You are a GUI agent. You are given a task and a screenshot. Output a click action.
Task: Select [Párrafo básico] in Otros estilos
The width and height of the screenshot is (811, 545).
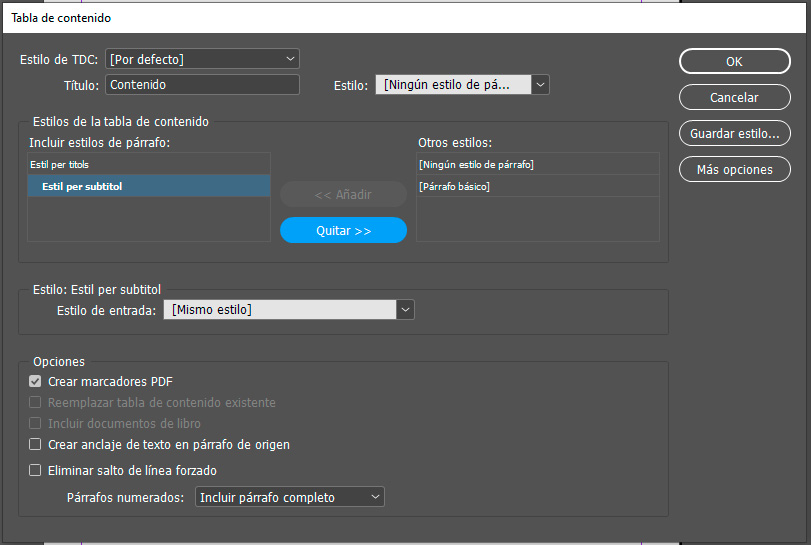coord(537,186)
